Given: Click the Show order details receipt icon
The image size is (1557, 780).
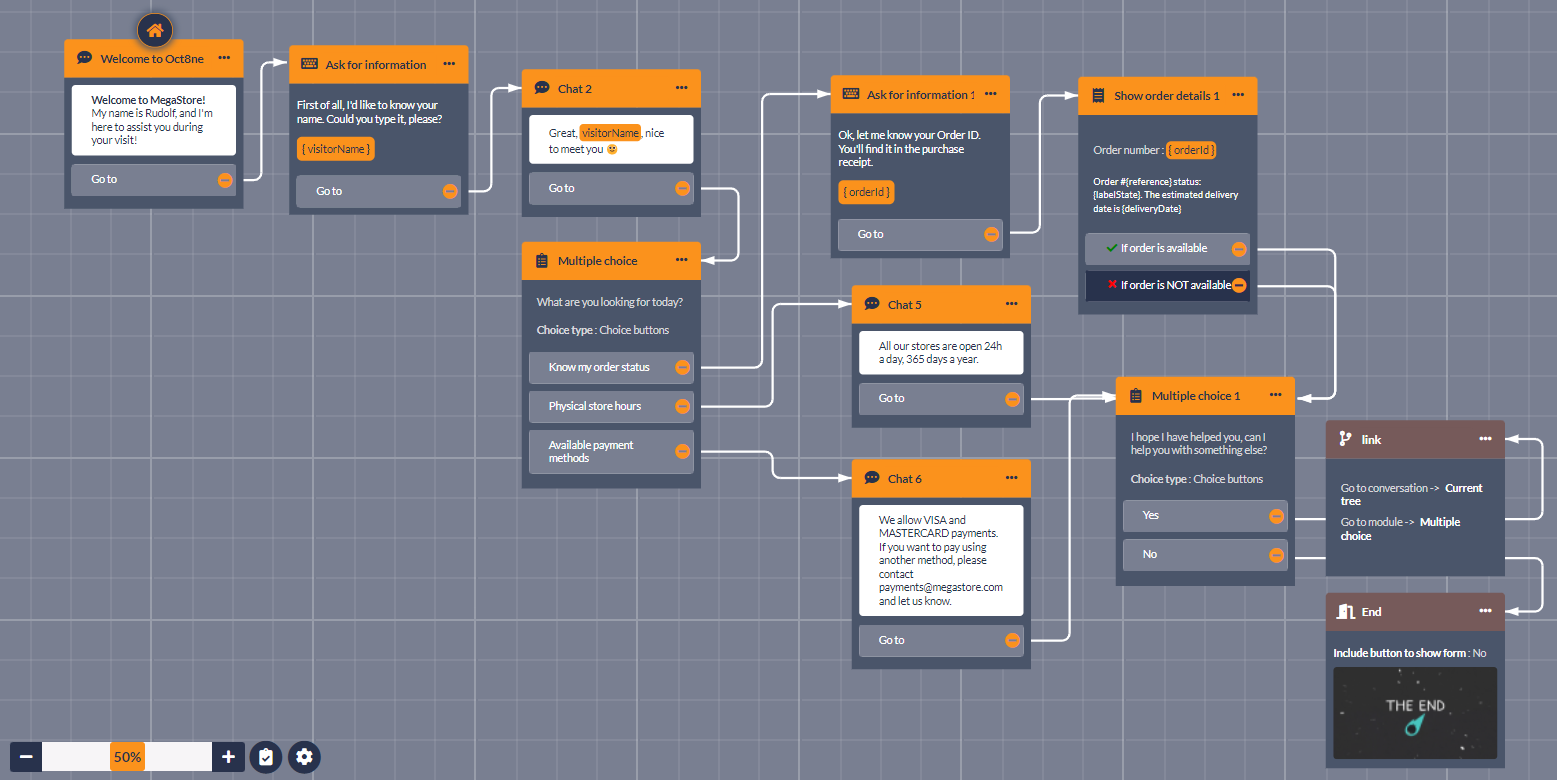Looking at the screenshot, I should point(1096,96).
